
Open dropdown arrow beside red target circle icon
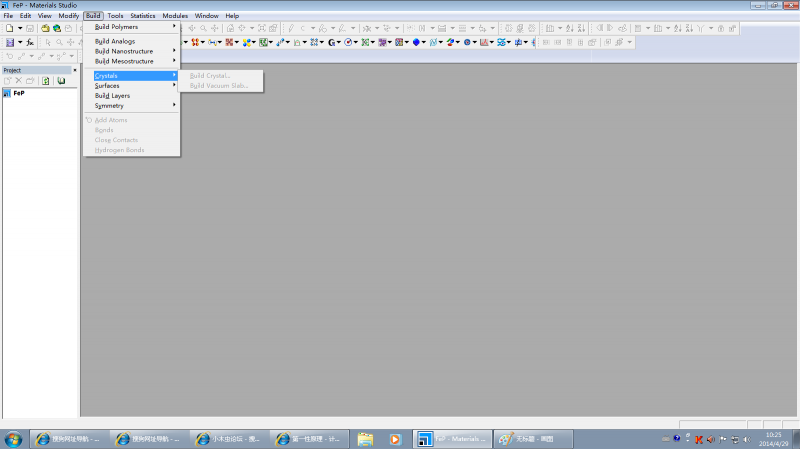356,42
